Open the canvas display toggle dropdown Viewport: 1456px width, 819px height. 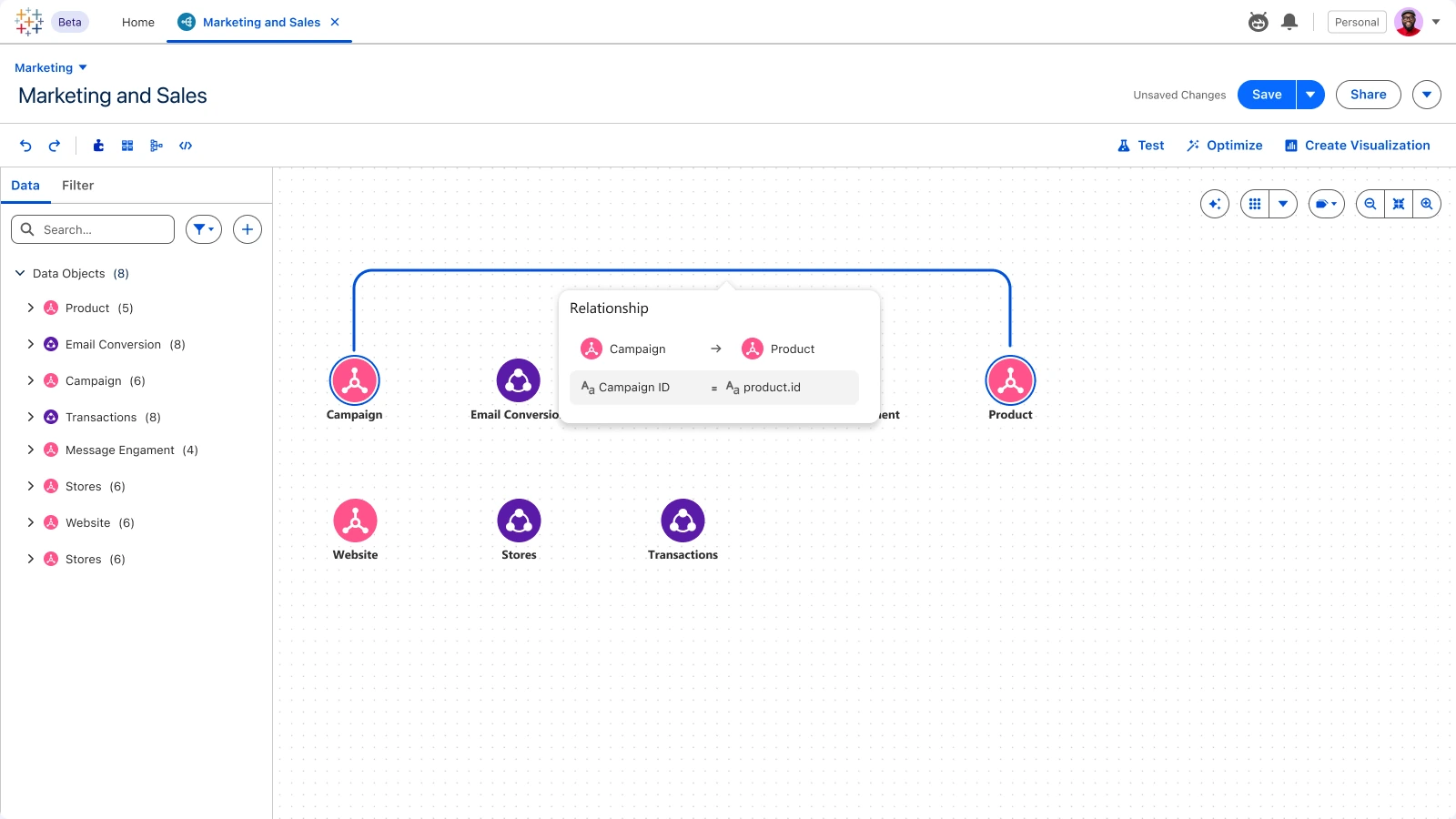pos(1327,204)
